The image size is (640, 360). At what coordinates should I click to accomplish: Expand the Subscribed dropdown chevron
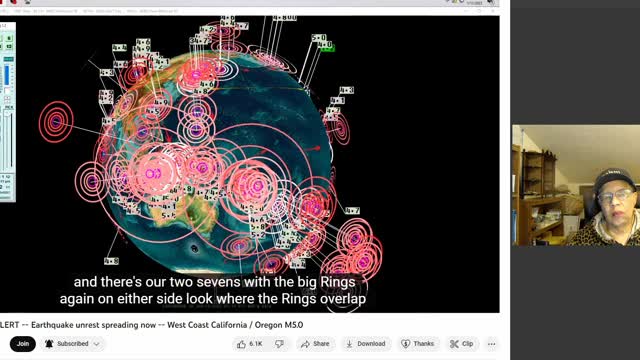pos(97,344)
